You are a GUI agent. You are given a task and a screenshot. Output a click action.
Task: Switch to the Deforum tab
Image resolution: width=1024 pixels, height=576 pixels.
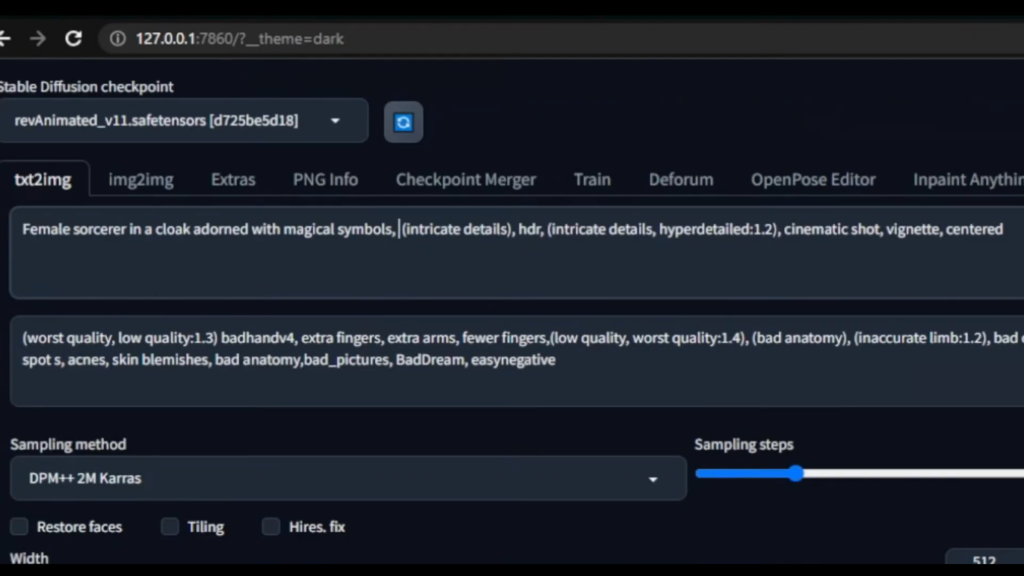point(681,180)
